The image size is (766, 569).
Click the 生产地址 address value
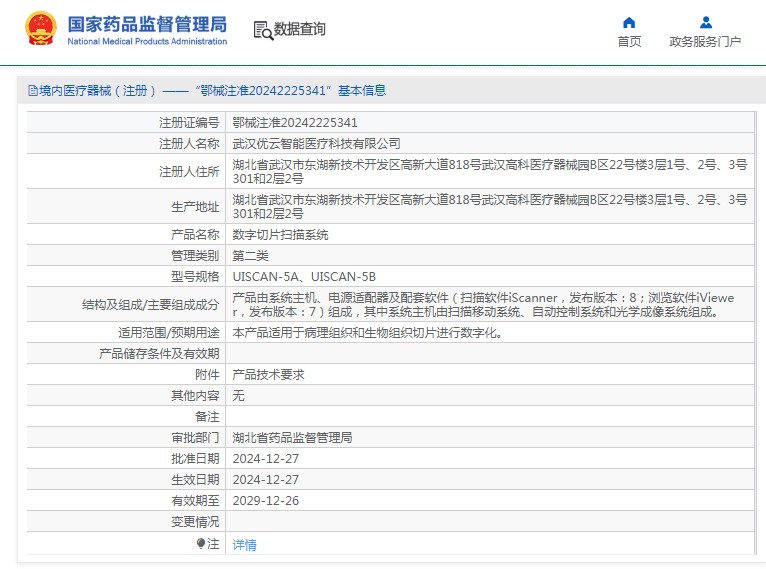490,207
